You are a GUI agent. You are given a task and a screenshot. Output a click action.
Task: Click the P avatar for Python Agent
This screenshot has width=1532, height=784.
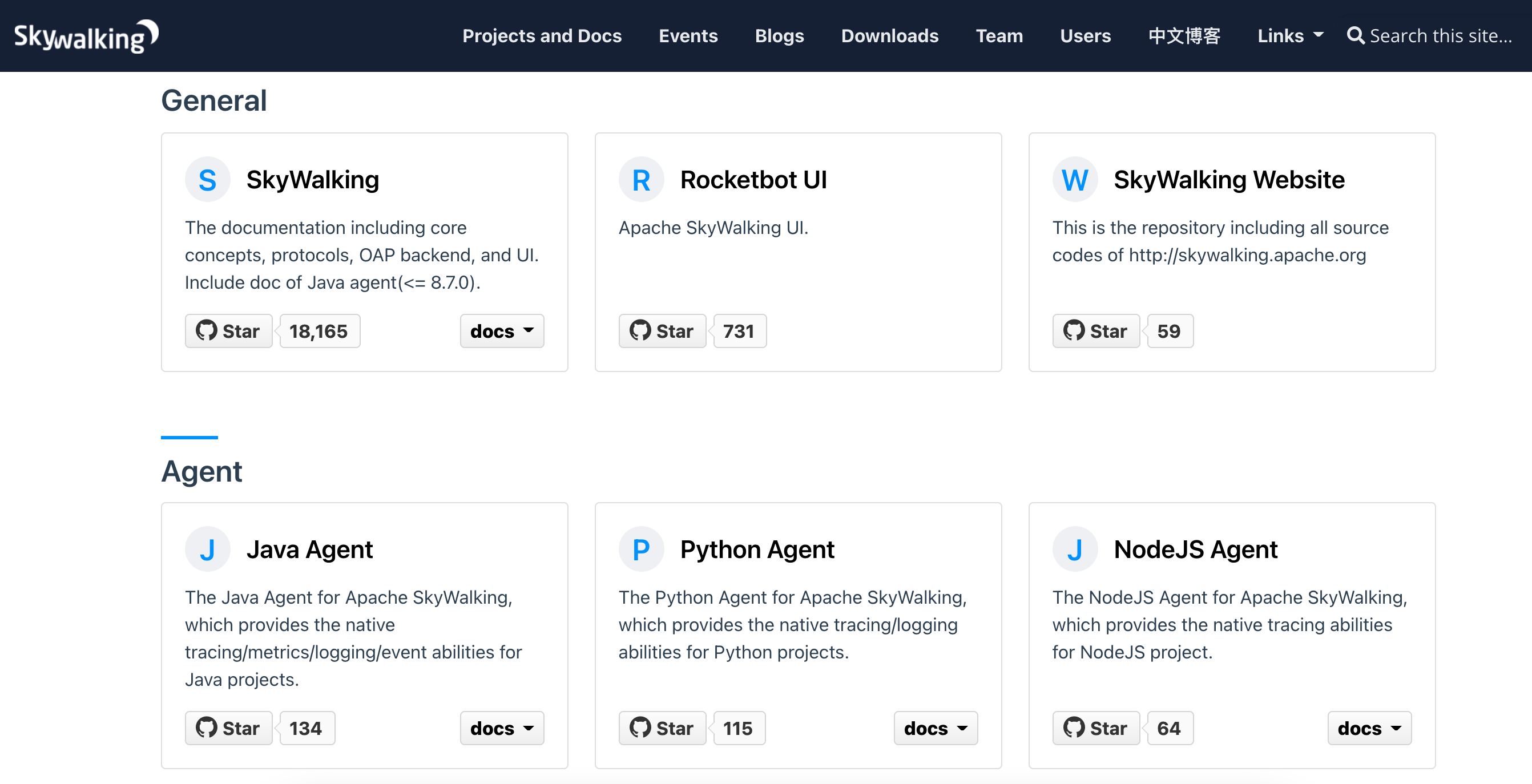641,549
